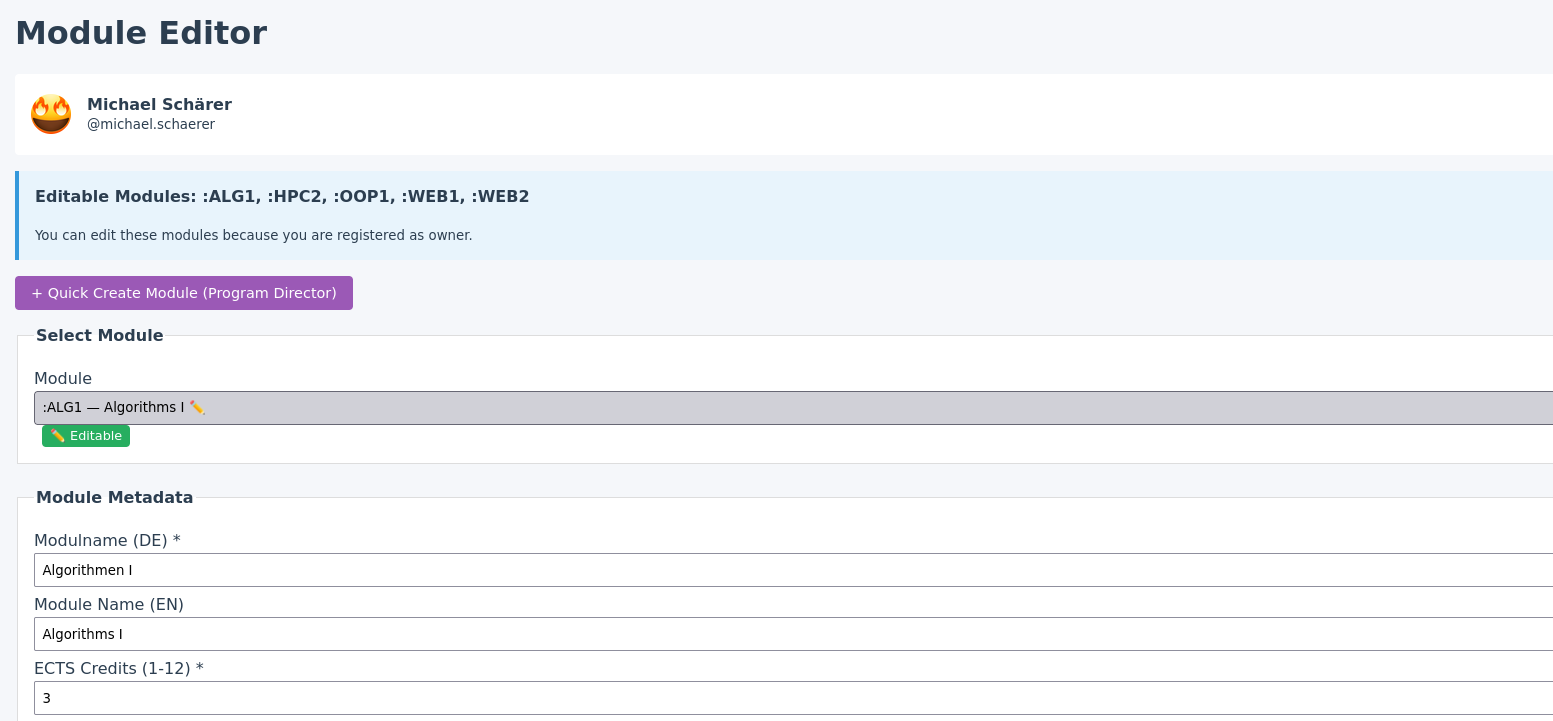Click the green Editable badge
This screenshot has width=1553, height=721.
pyautogui.click(x=86, y=436)
